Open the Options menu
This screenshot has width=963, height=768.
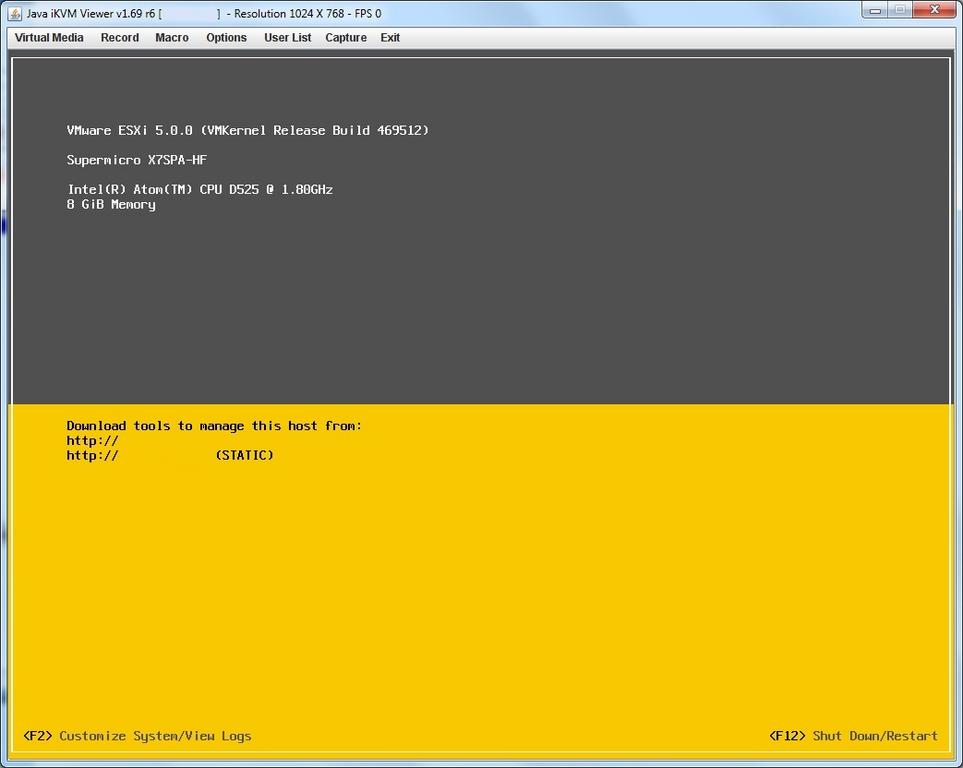(226, 38)
